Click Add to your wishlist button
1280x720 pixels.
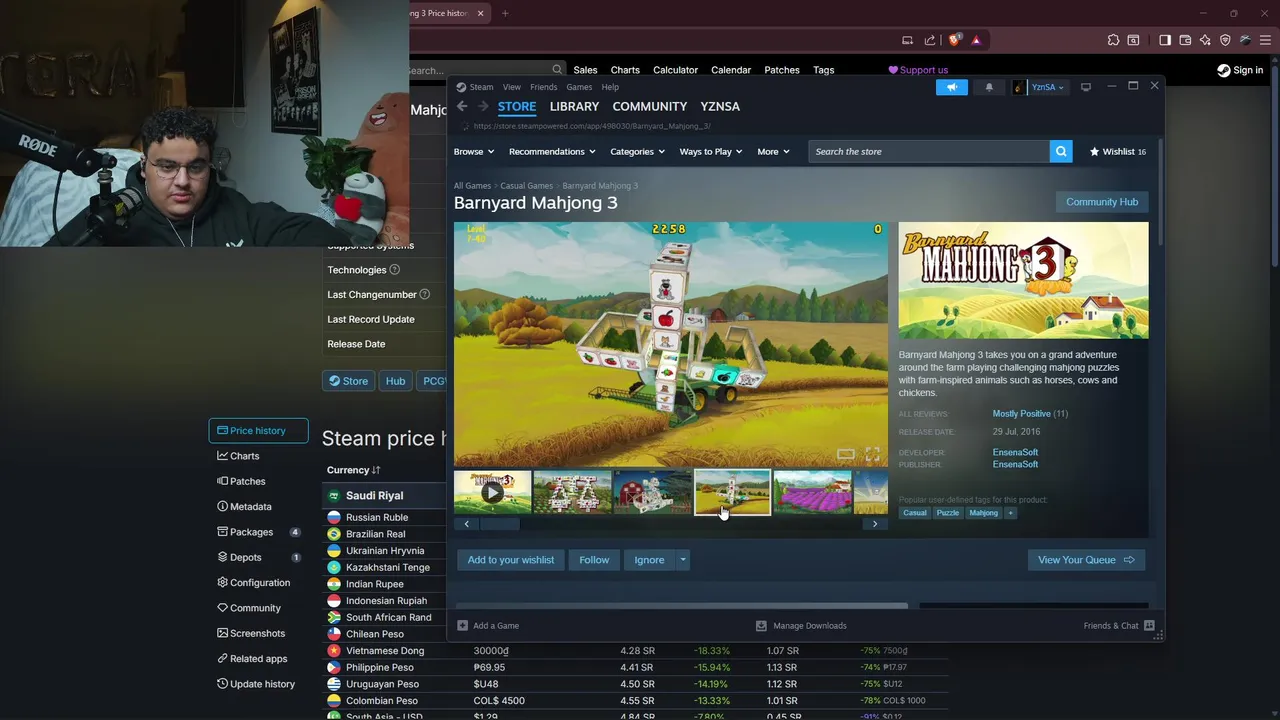[511, 560]
